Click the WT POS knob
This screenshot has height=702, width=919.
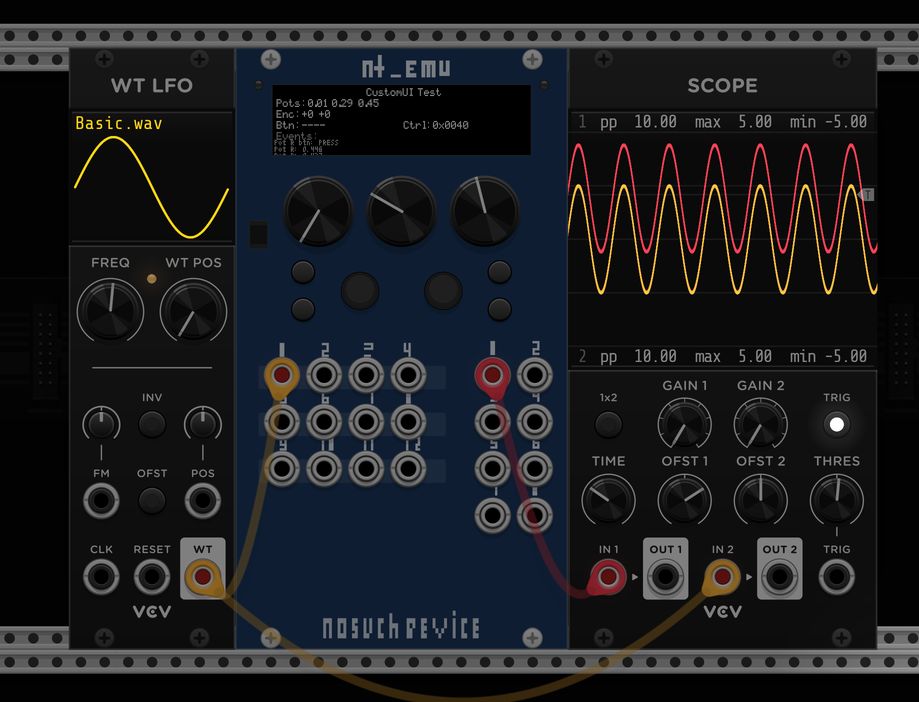click(x=193, y=309)
